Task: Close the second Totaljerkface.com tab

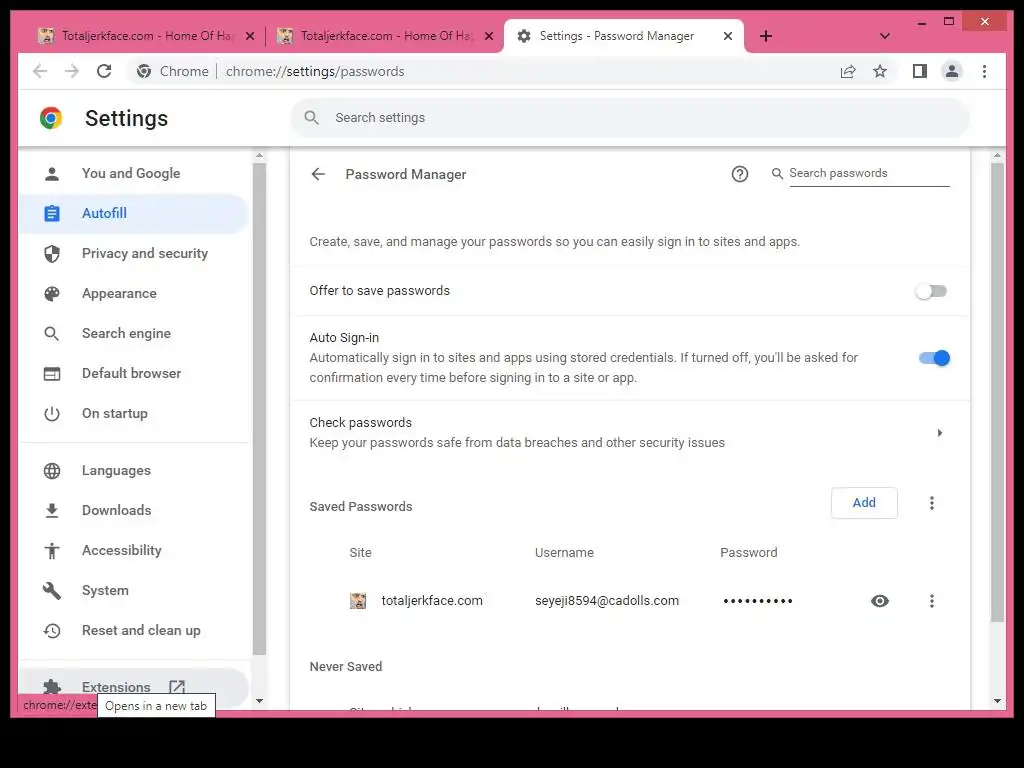Action: click(x=488, y=36)
